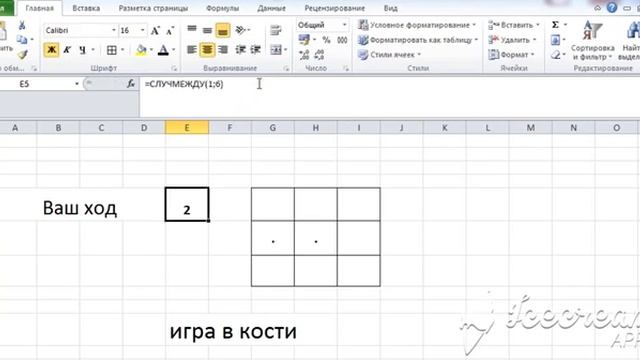The height and width of the screenshot is (360, 640).
Task: Increase font size with large A icon
Action: click(x=155, y=31)
